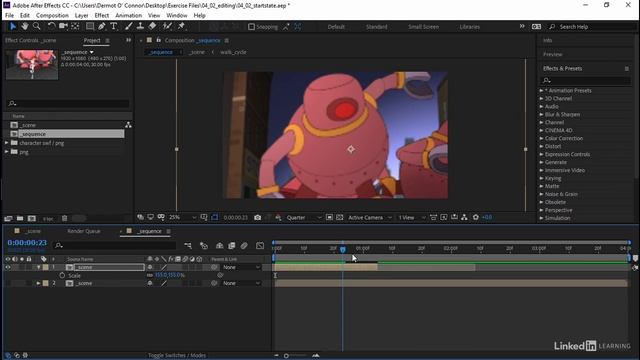This screenshot has width=640, height=360.
Task: Click the current time indicator playhead
Action: click(343, 249)
